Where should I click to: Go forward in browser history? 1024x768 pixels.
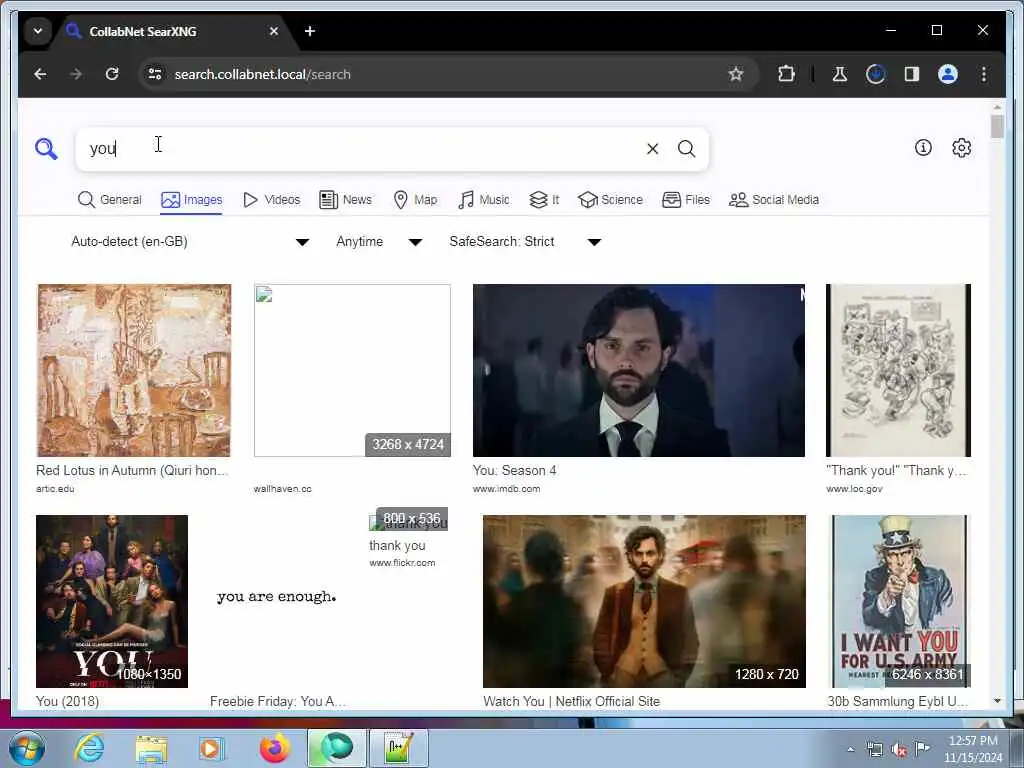pos(76,74)
